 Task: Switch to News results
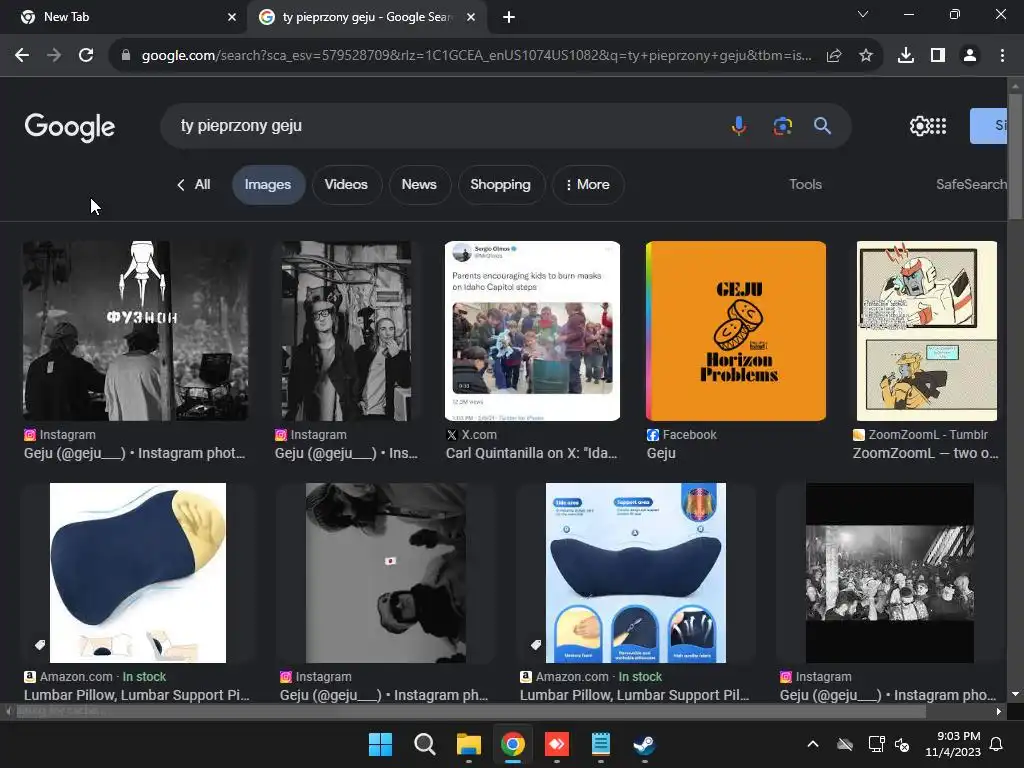pyautogui.click(x=419, y=185)
